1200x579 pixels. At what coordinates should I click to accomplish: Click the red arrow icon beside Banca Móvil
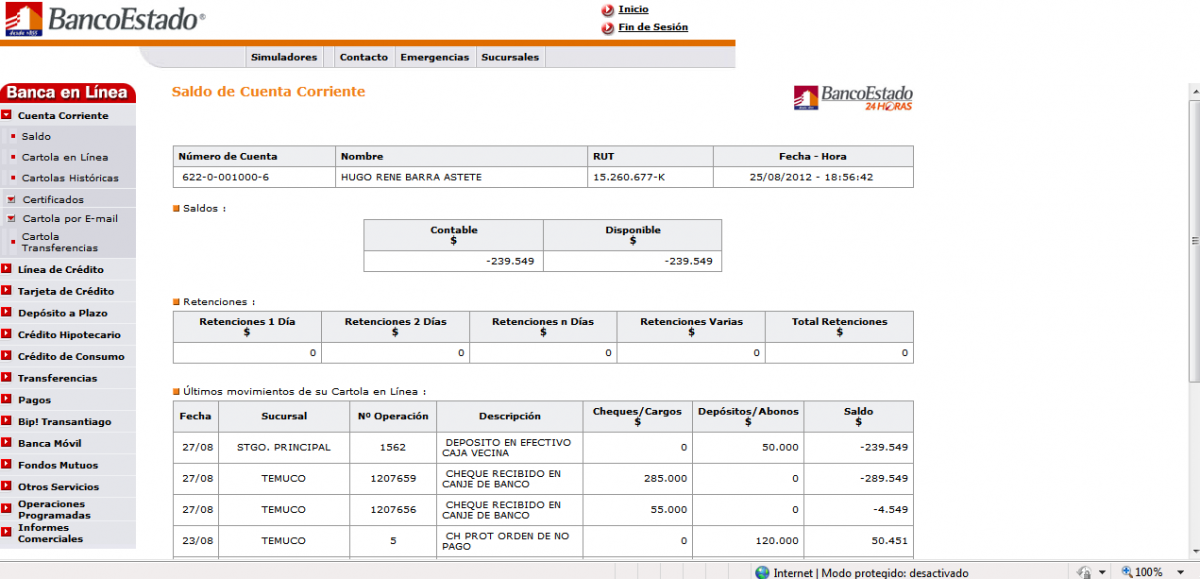click(x=7, y=443)
